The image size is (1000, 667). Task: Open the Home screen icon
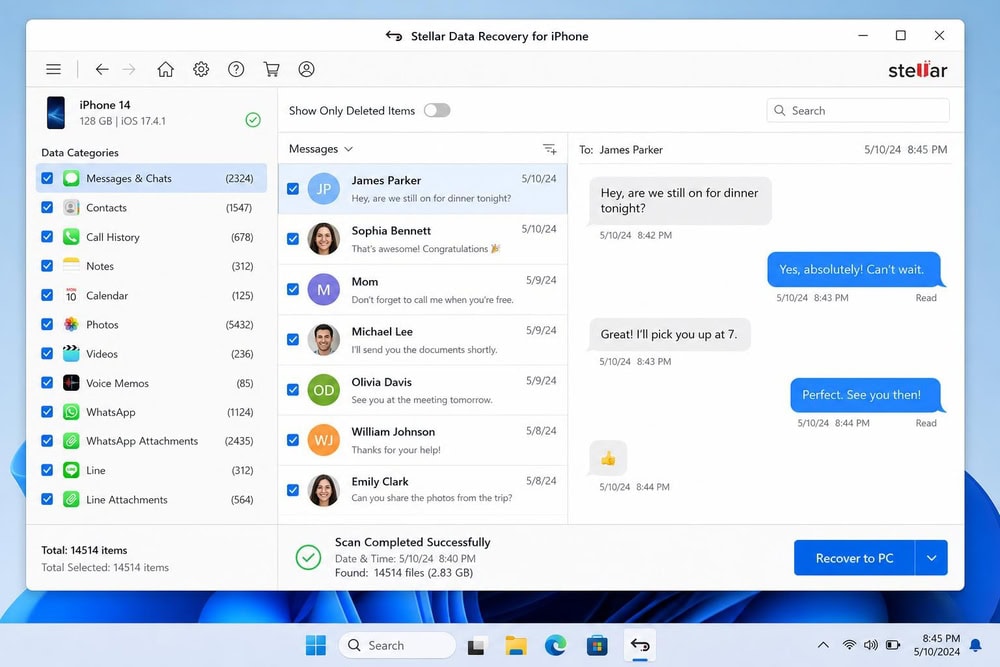click(166, 69)
